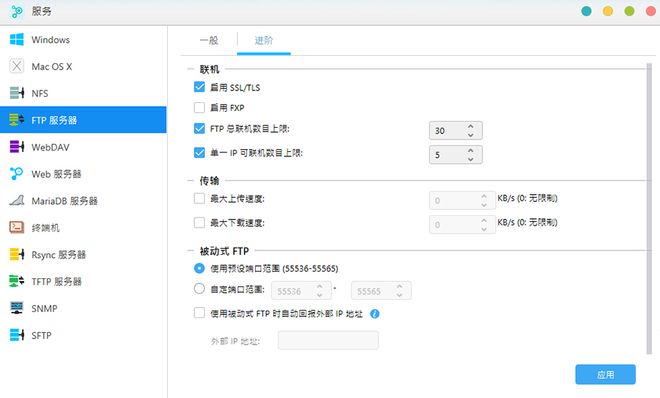Select 使用预设端口范围 (55536-55565) radio button
The width and height of the screenshot is (660, 398).
(199, 268)
